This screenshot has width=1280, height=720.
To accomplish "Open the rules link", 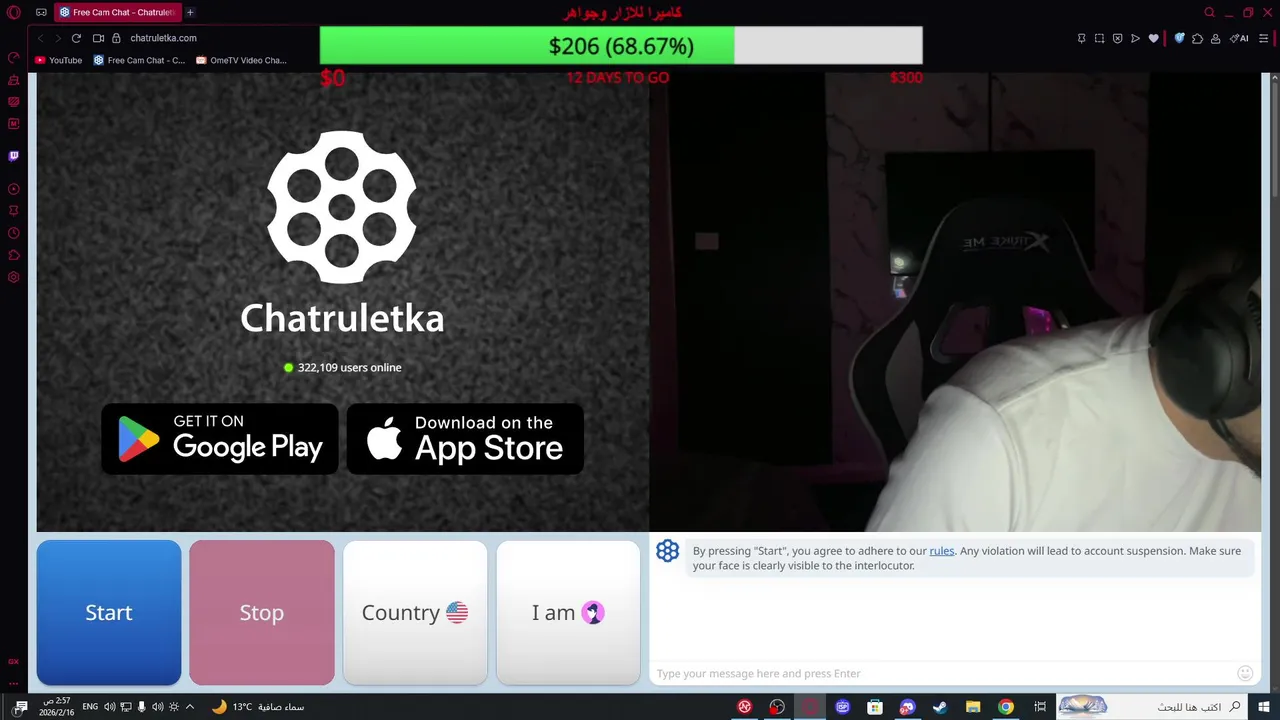I will [x=942, y=551].
